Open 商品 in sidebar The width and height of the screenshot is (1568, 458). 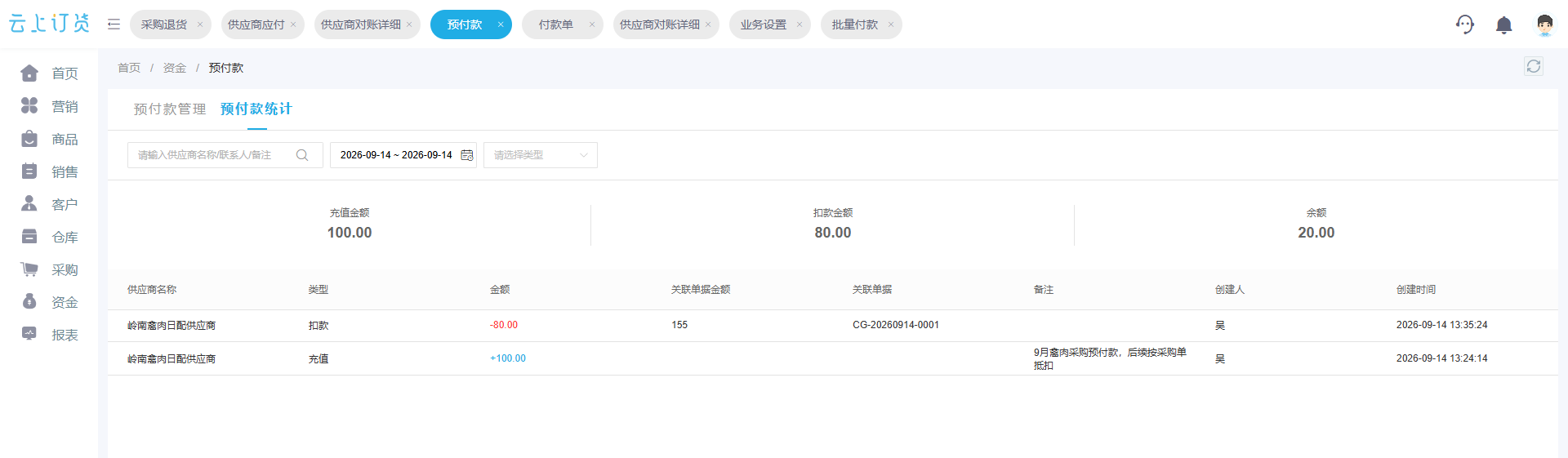tap(50, 139)
